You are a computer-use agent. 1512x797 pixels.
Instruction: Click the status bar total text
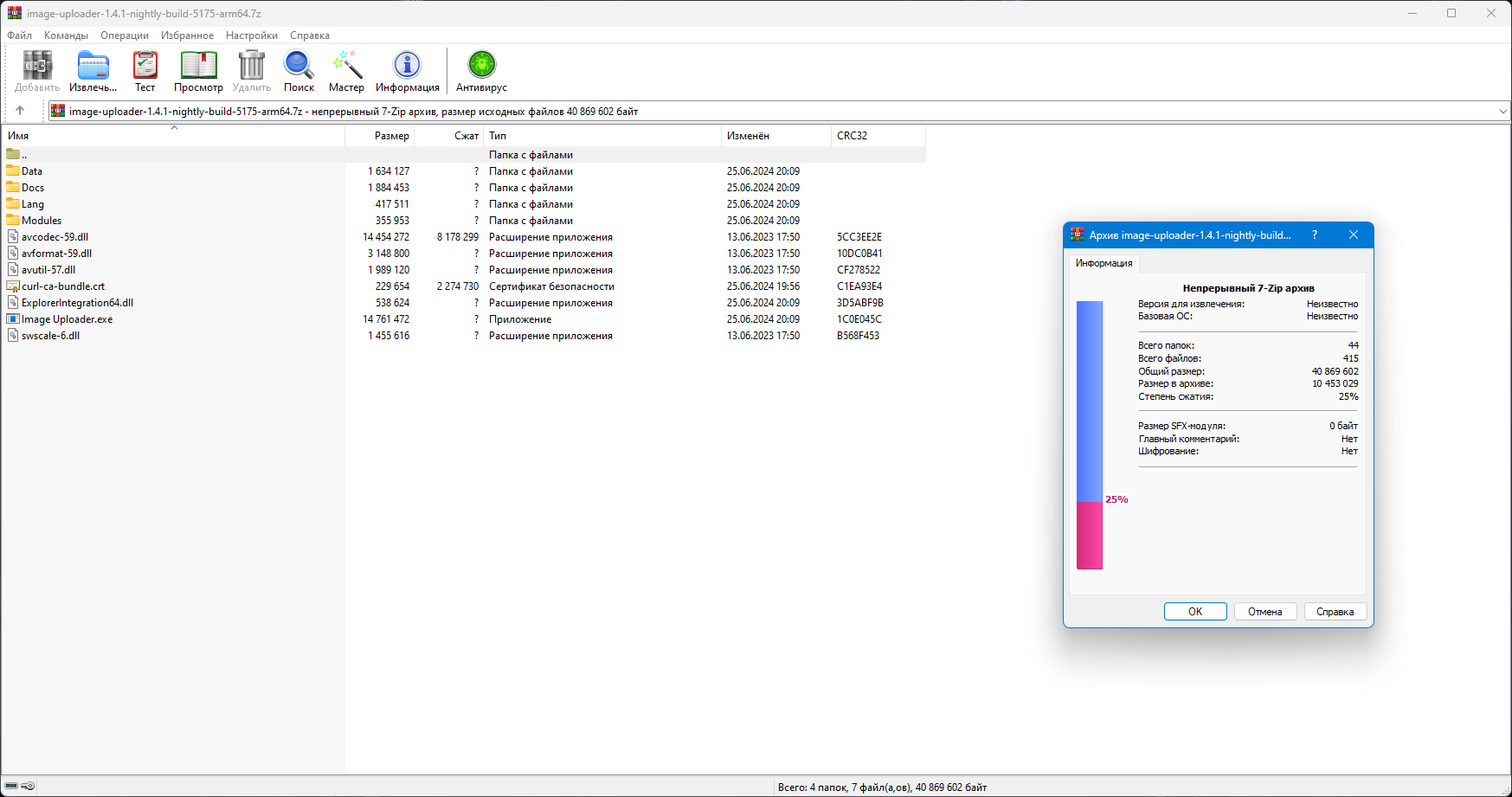882,787
